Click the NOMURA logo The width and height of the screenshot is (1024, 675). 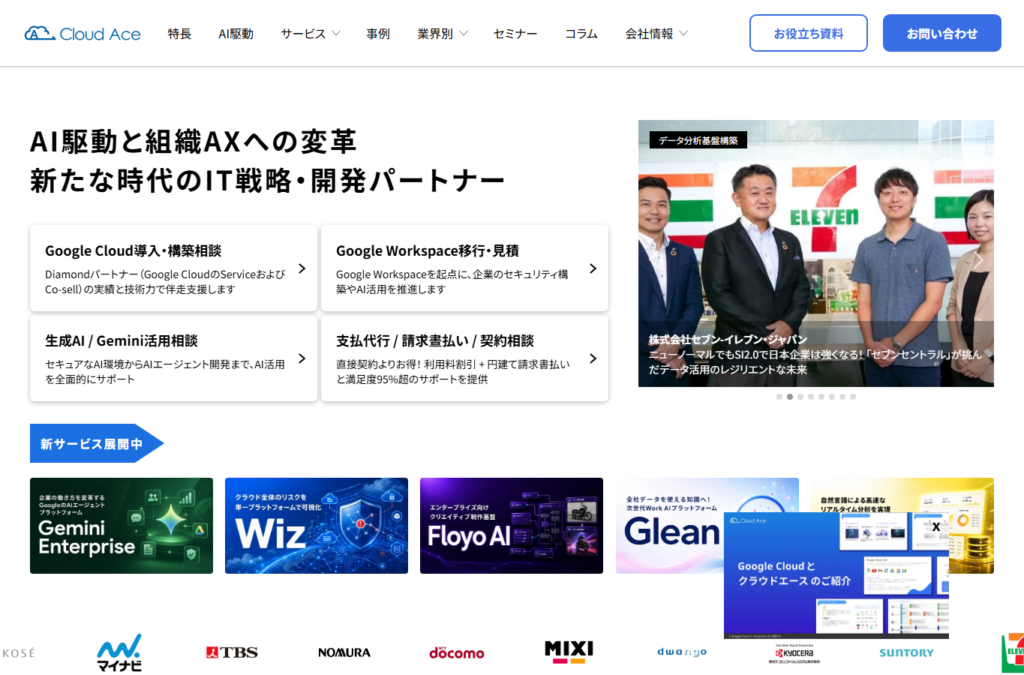tap(344, 652)
